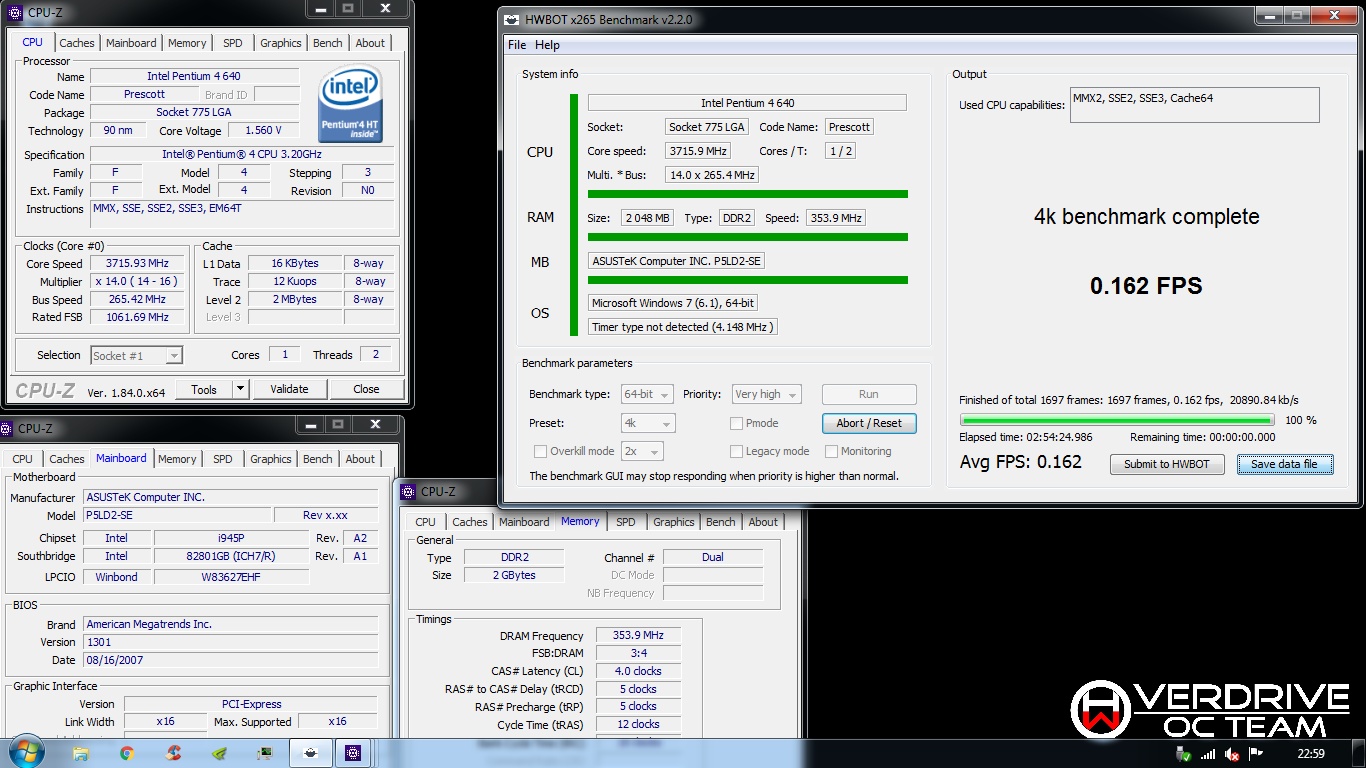
Task: Enable the Legacy mode checkbox
Action: pyautogui.click(x=737, y=451)
